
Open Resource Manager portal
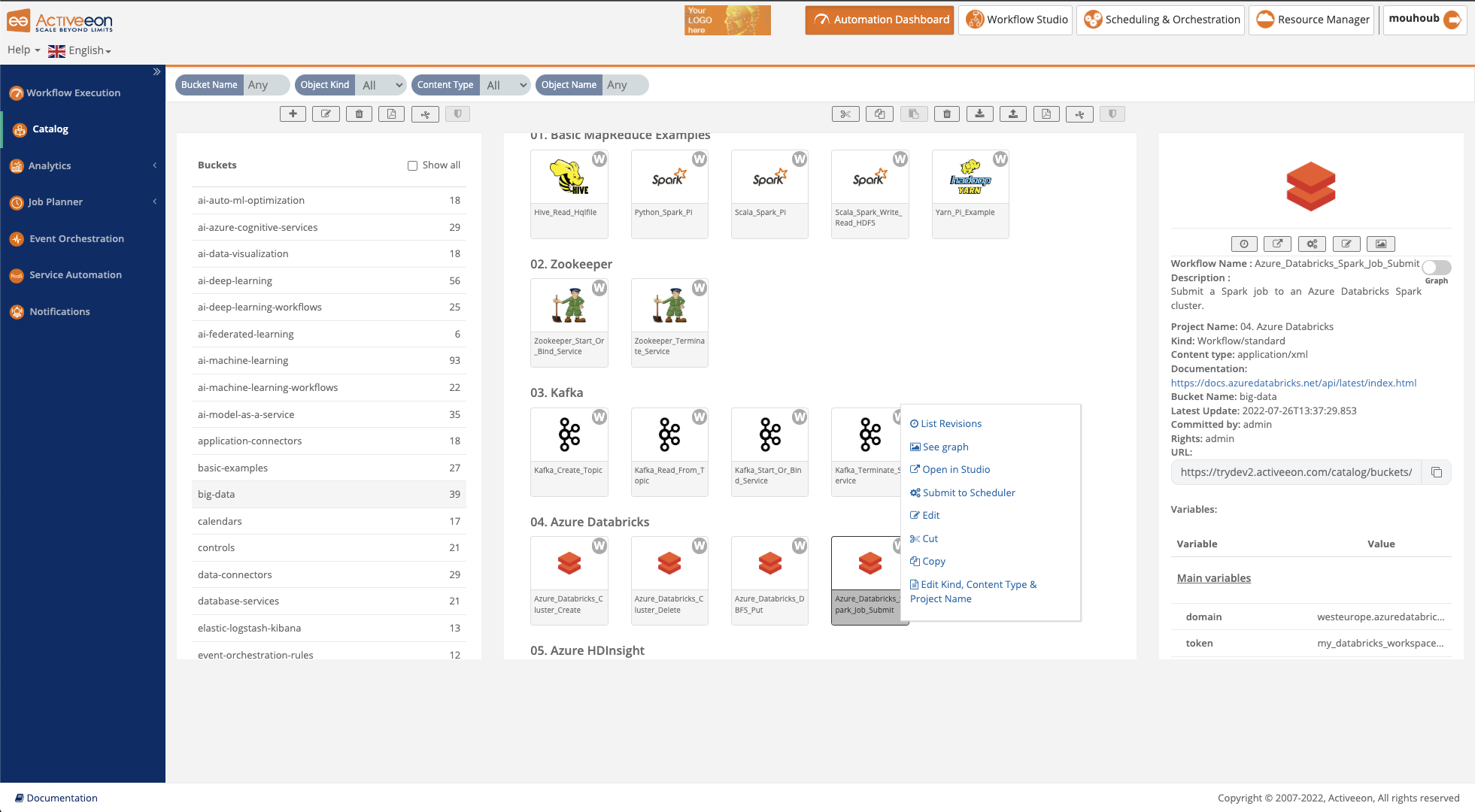pos(1311,20)
